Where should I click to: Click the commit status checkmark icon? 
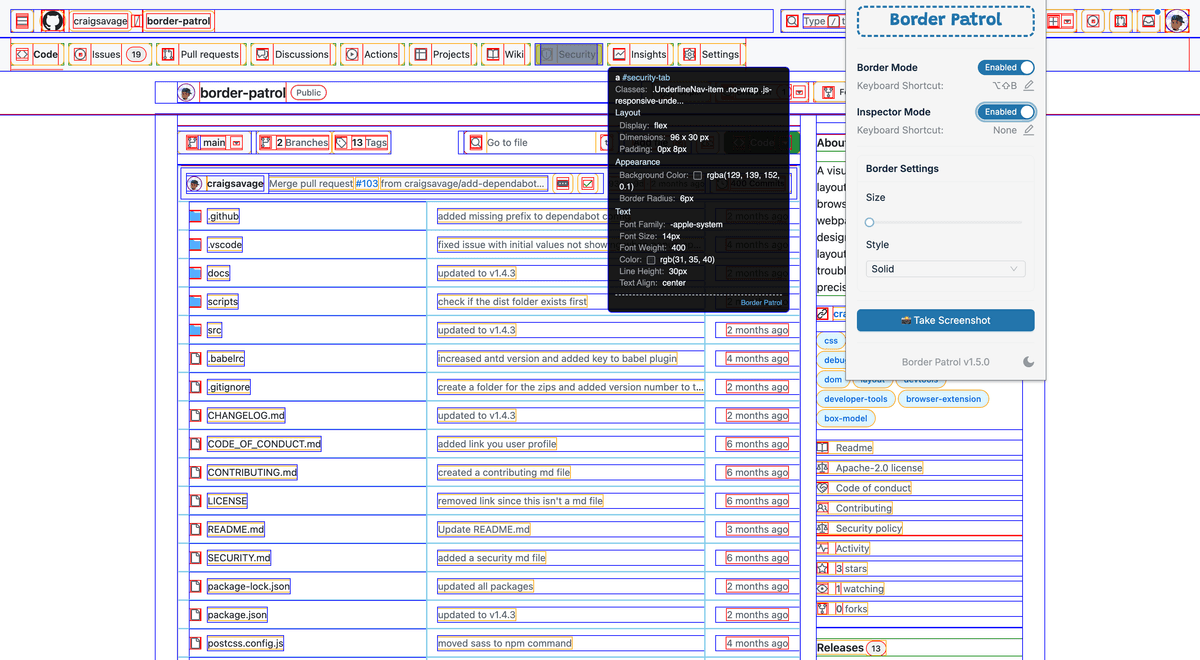pyautogui.click(x=587, y=184)
